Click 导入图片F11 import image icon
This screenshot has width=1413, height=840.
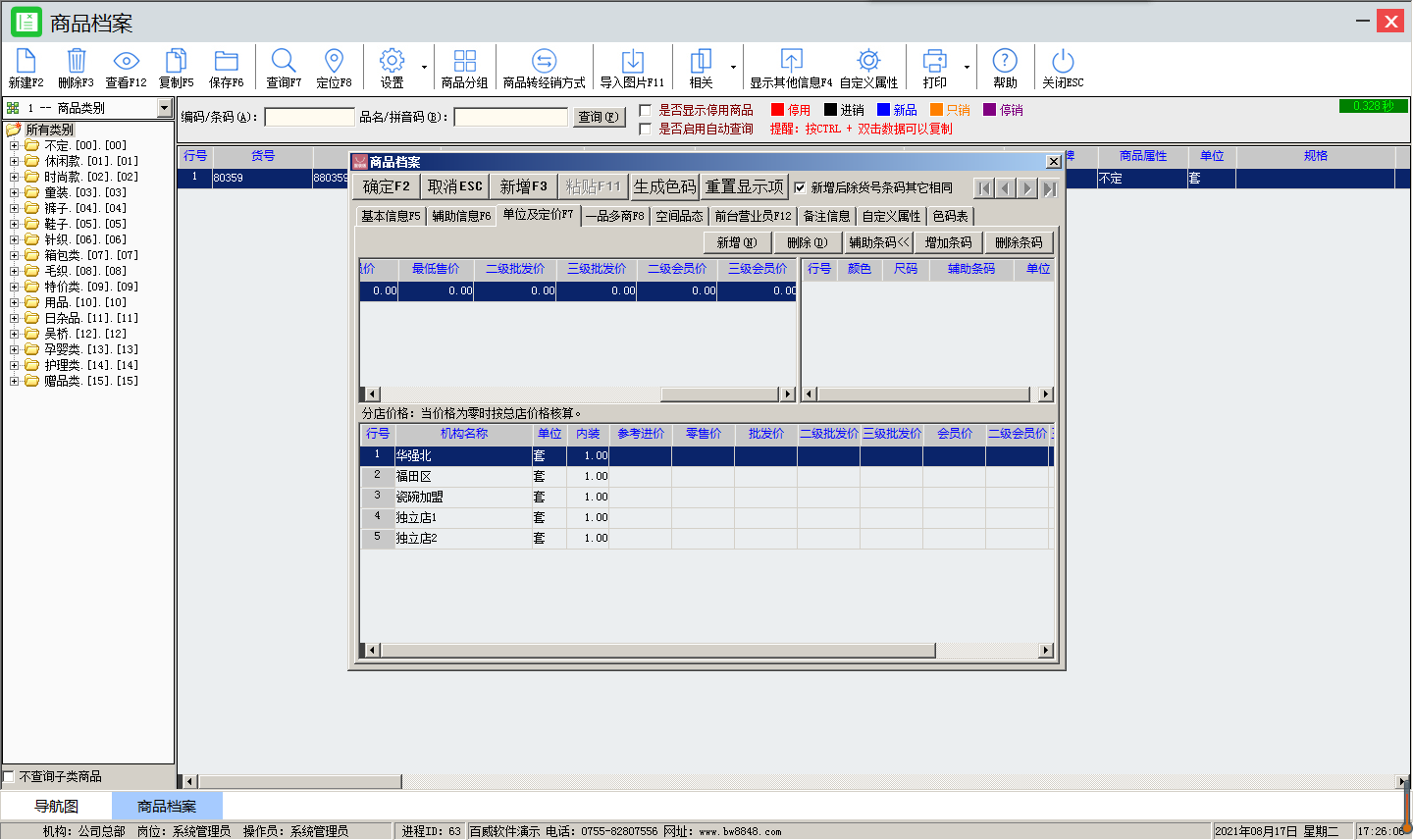pos(632,62)
